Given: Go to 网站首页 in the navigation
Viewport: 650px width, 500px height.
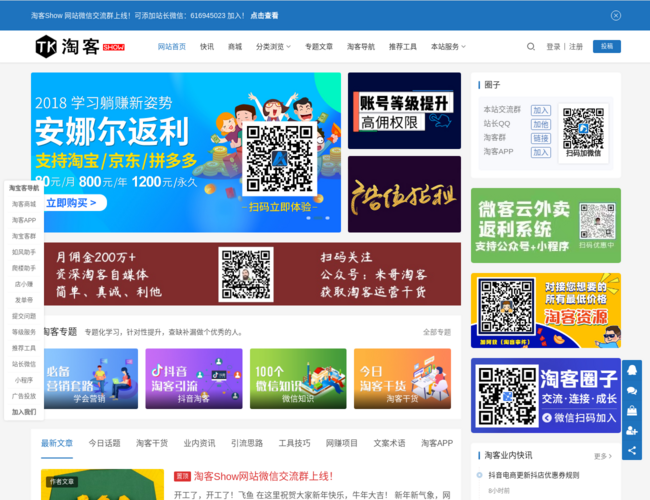Looking at the screenshot, I should 172,46.
